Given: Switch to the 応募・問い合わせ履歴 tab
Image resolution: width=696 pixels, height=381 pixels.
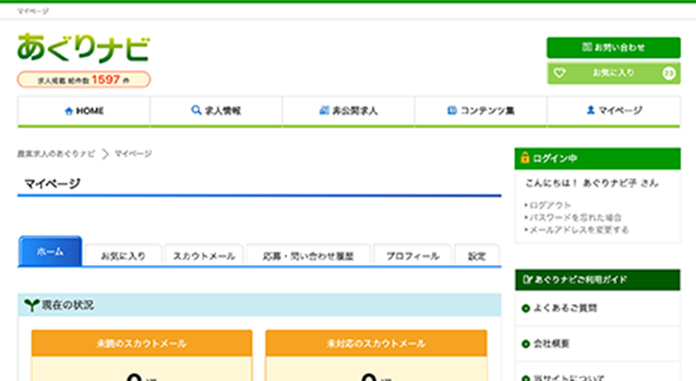Looking at the screenshot, I should (308, 256).
